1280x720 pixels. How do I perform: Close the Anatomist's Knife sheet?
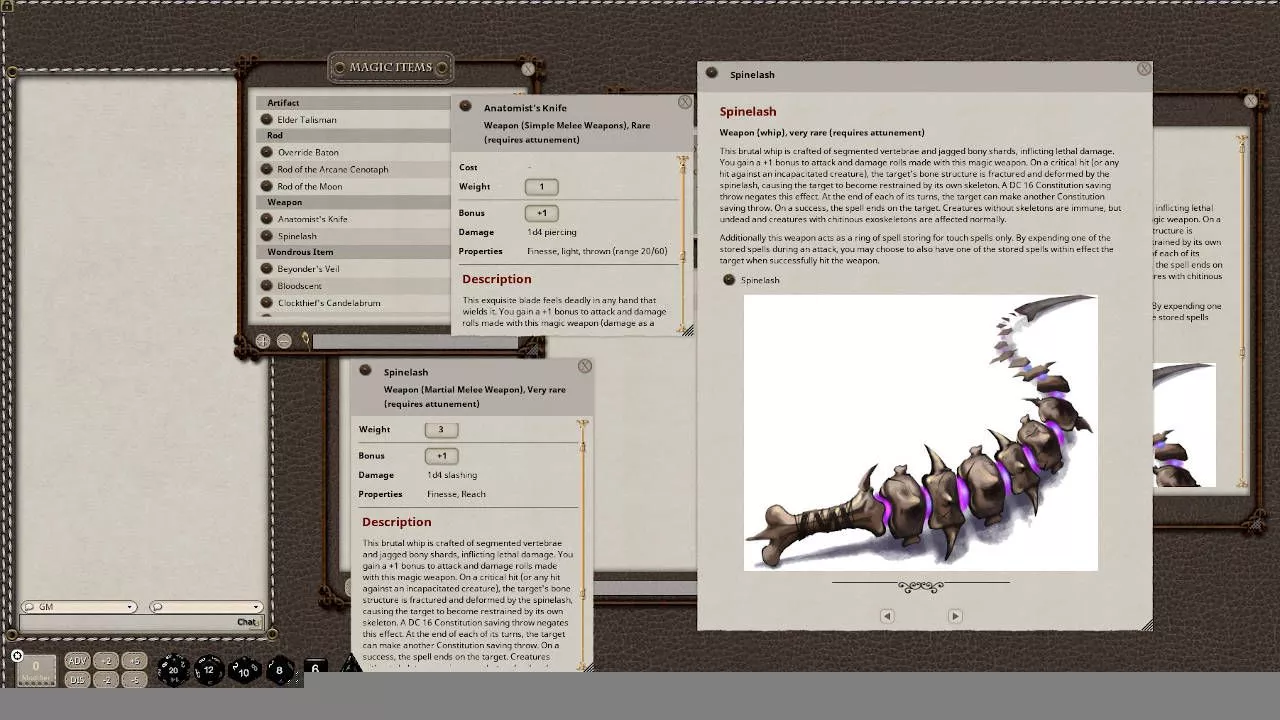coord(685,102)
